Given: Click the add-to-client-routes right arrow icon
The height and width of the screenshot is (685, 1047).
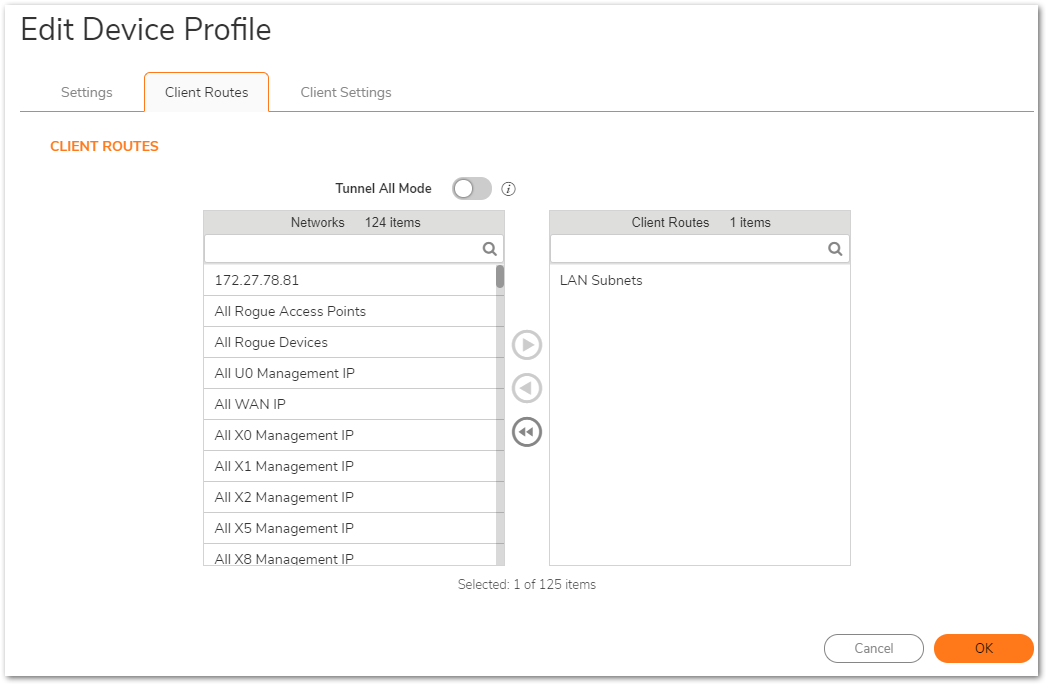Looking at the screenshot, I should 526,345.
